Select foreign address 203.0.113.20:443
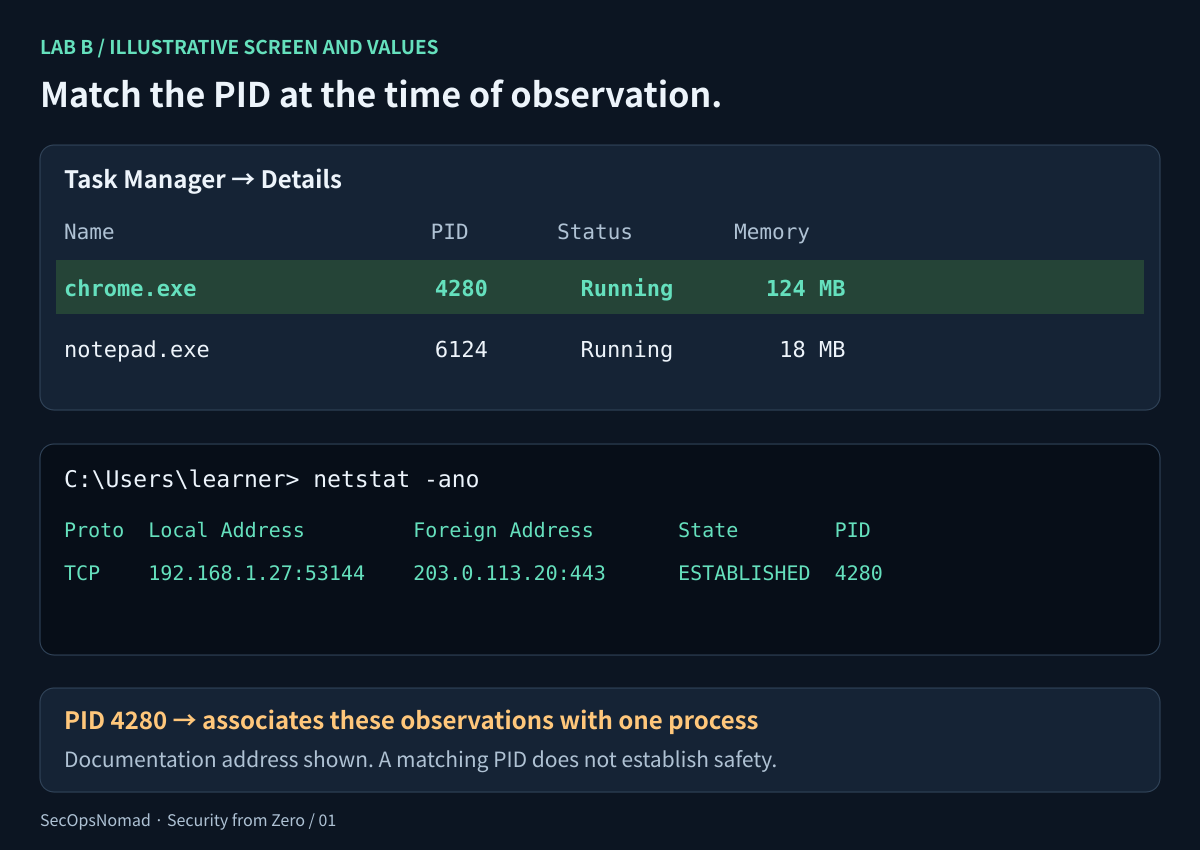 pos(509,573)
